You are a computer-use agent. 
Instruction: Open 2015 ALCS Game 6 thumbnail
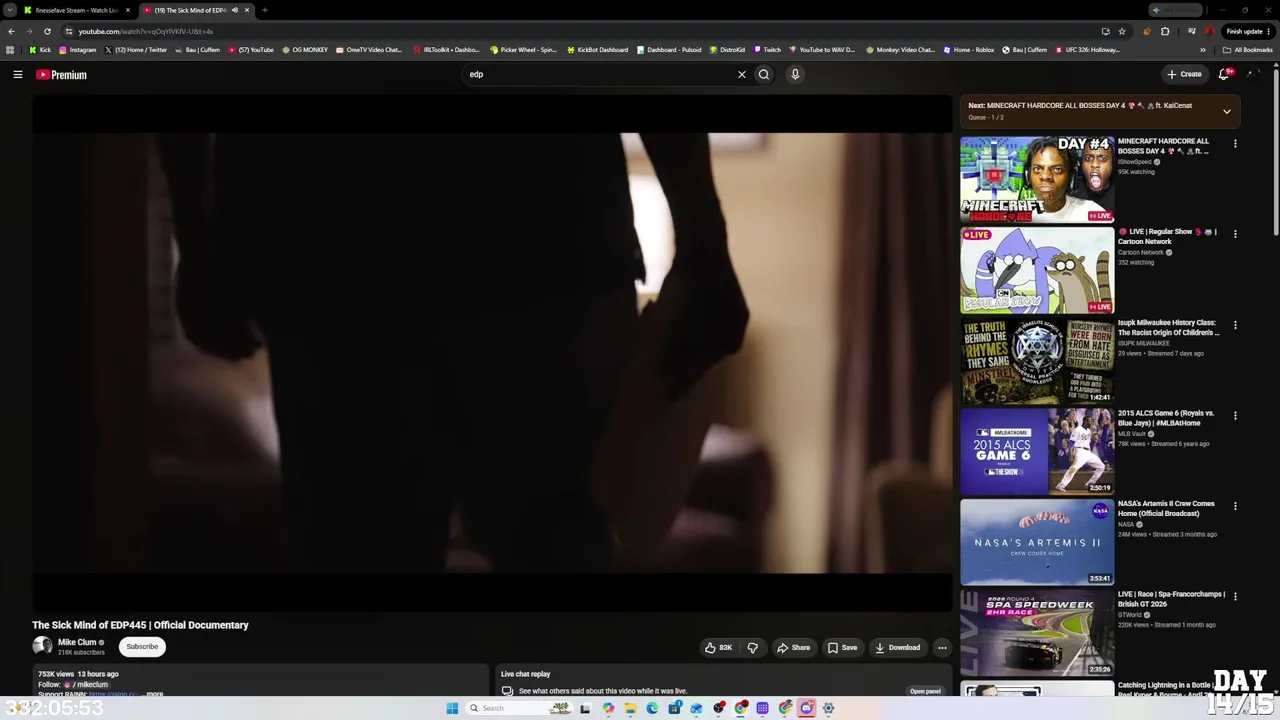1037,451
